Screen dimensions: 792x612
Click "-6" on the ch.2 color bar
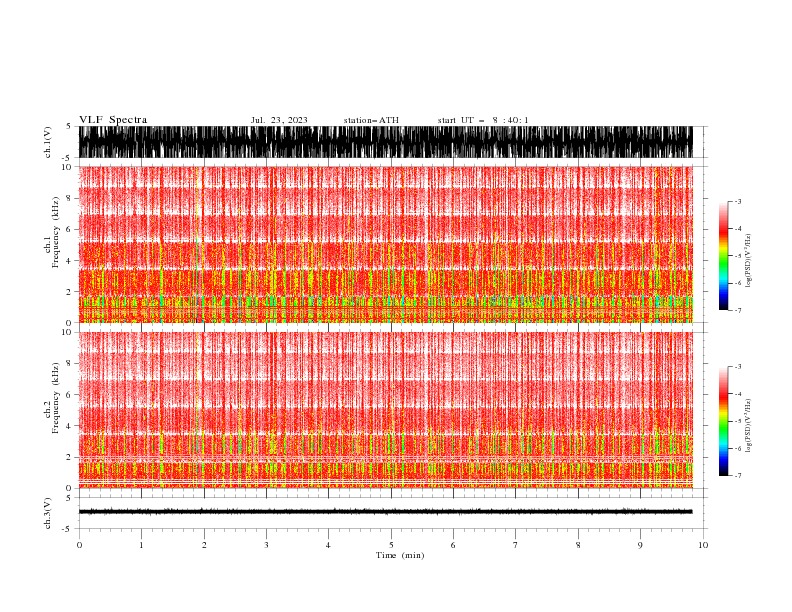[x=738, y=448]
